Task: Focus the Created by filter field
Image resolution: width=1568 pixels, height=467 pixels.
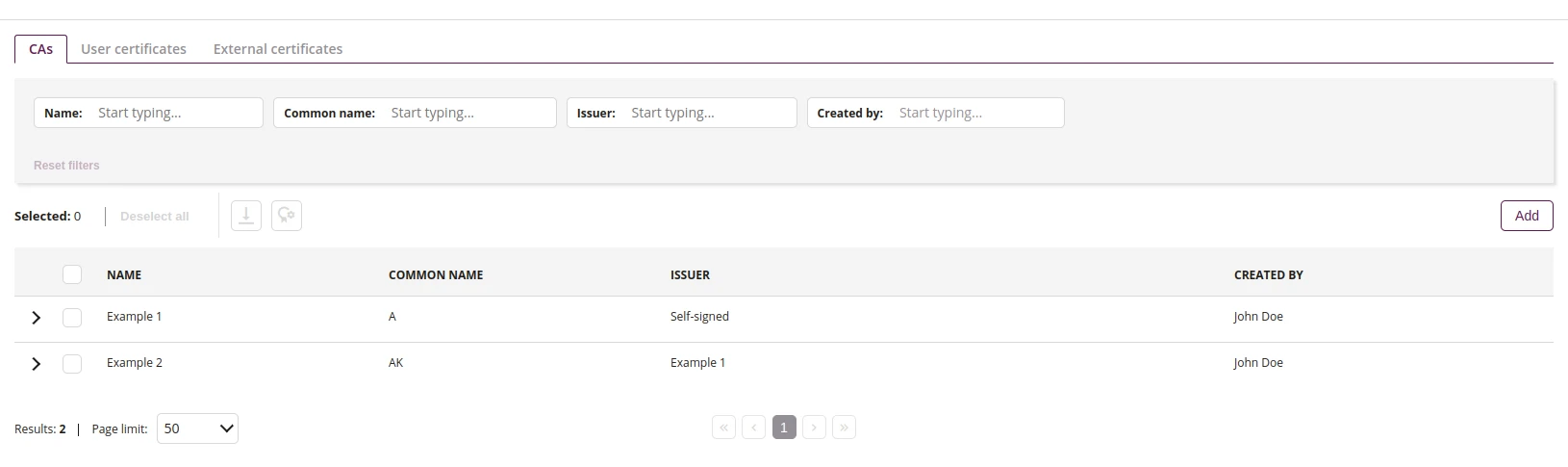Action: [x=936, y=113]
